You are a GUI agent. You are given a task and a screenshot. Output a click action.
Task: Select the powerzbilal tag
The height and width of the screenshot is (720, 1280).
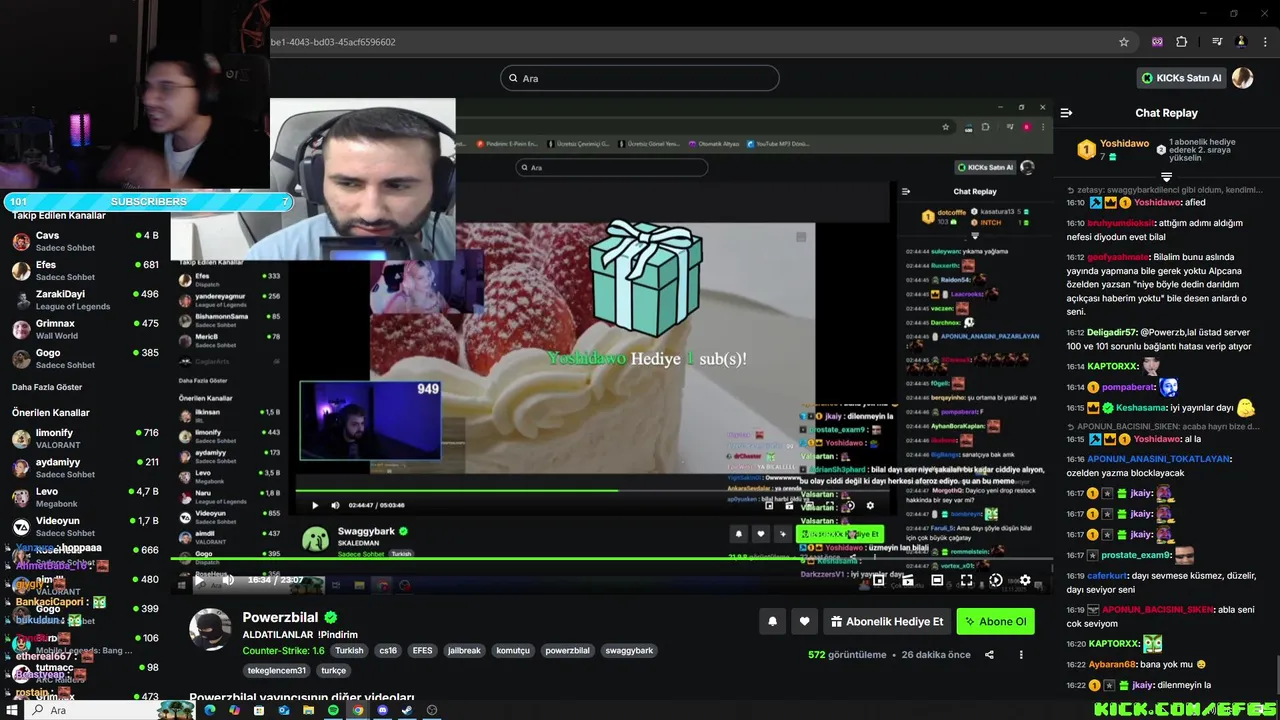click(567, 650)
